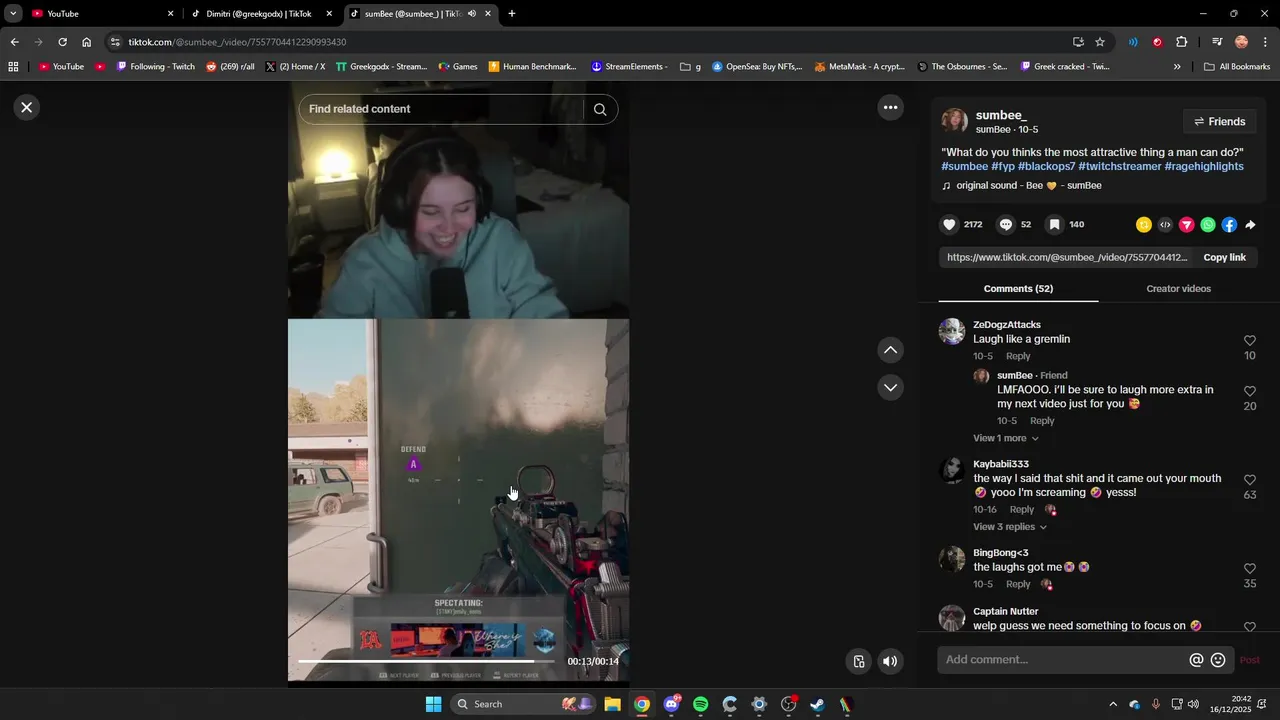This screenshot has width=1280, height=720.
Task: Open the embed code icon
Action: 1165,225
